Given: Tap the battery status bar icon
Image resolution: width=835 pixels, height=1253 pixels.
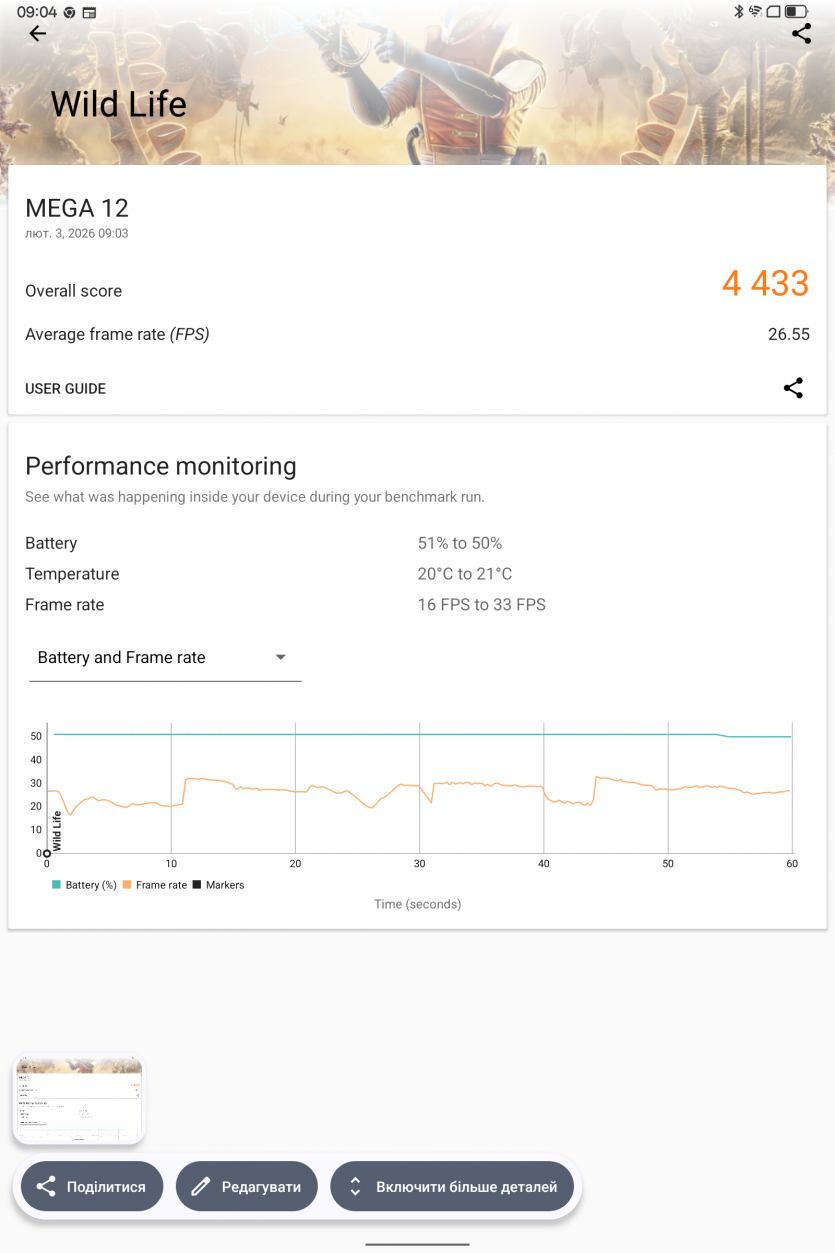Looking at the screenshot, I should [x=796, y=12].
